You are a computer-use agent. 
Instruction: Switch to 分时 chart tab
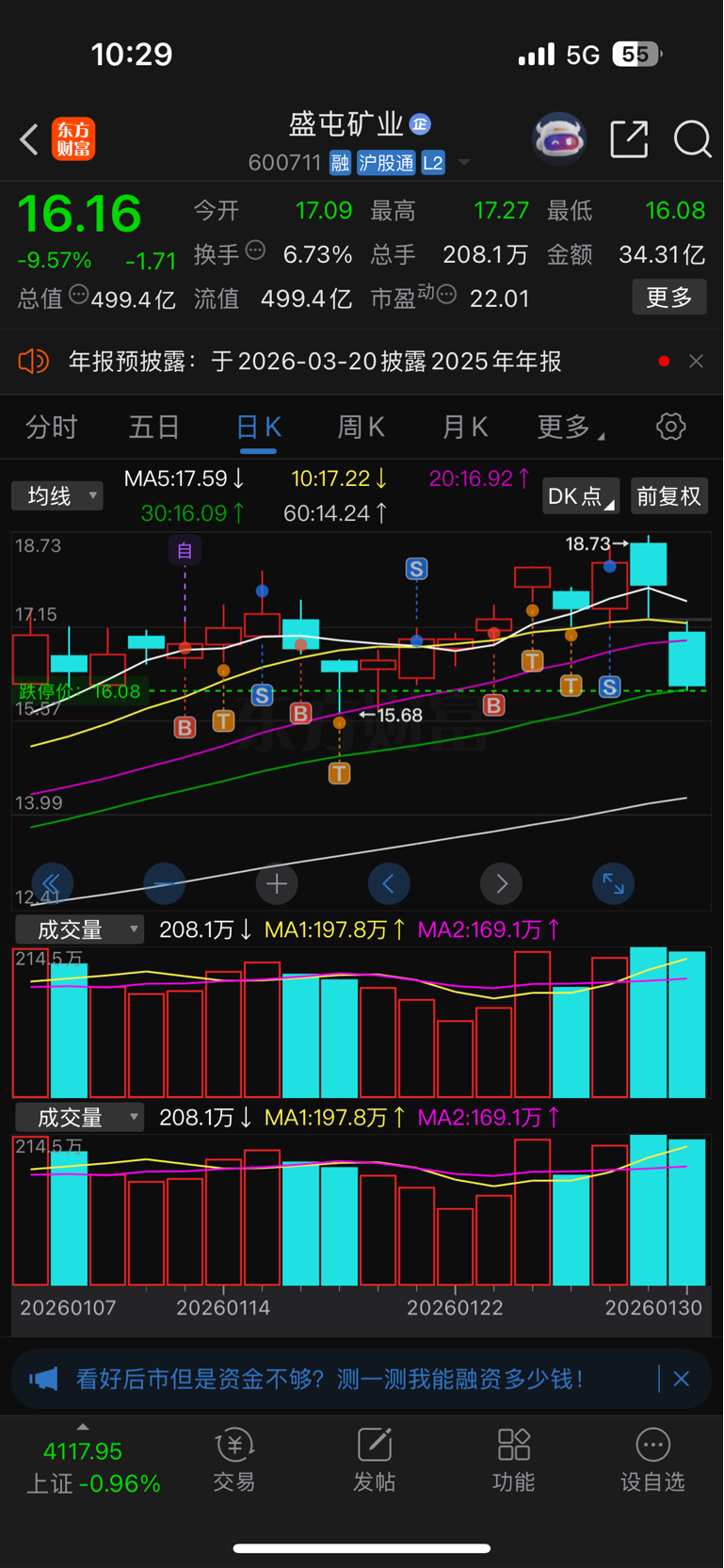51,428
